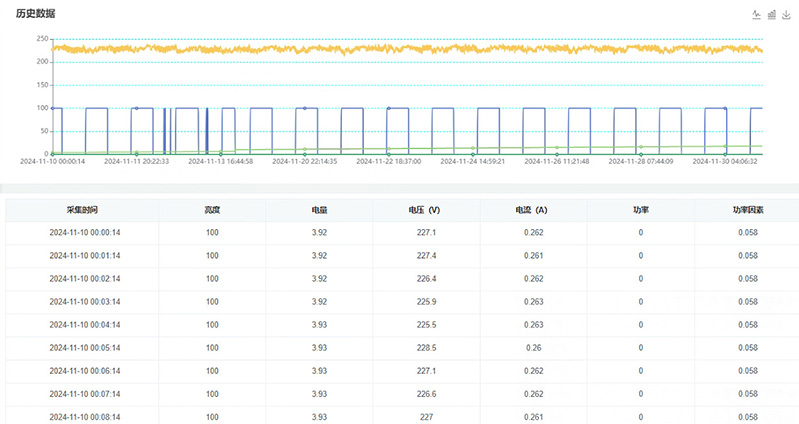Select the row timestamped 2024-11-10 00:05:14
This screenshot has height=424, width=799.
pyautogui.click(x=85, y=348)
